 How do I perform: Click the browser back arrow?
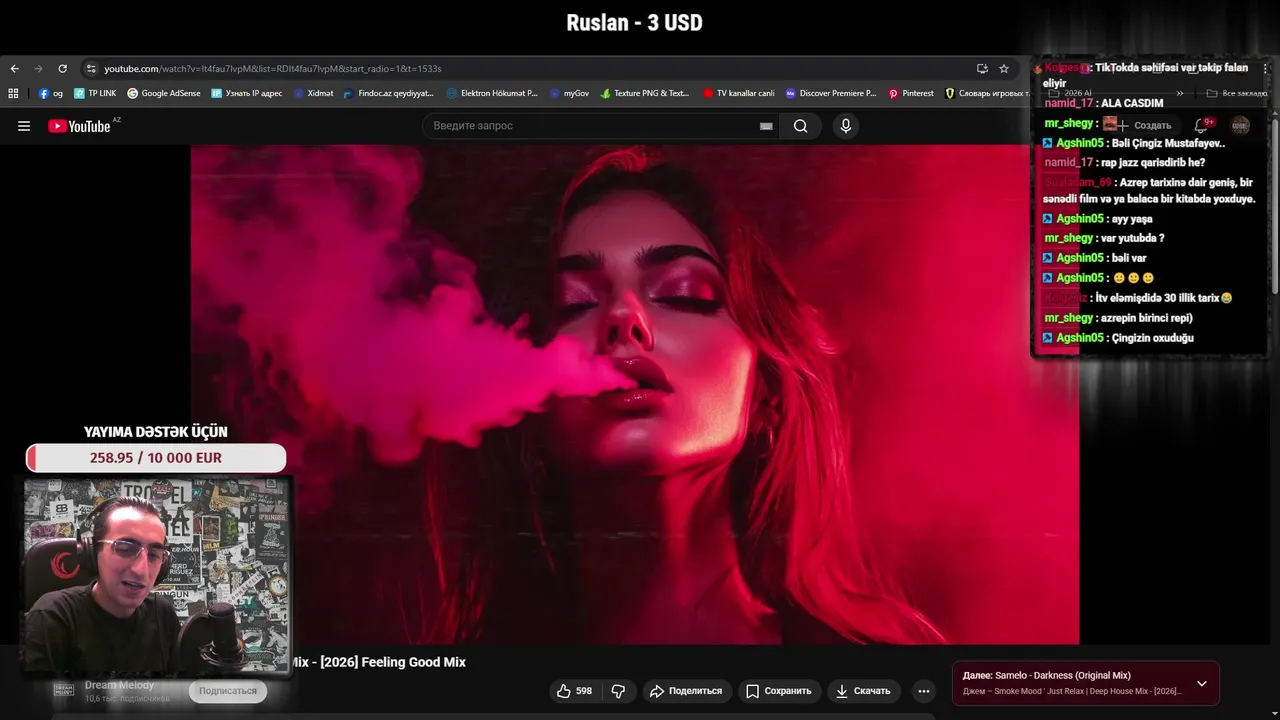point(14,69)
